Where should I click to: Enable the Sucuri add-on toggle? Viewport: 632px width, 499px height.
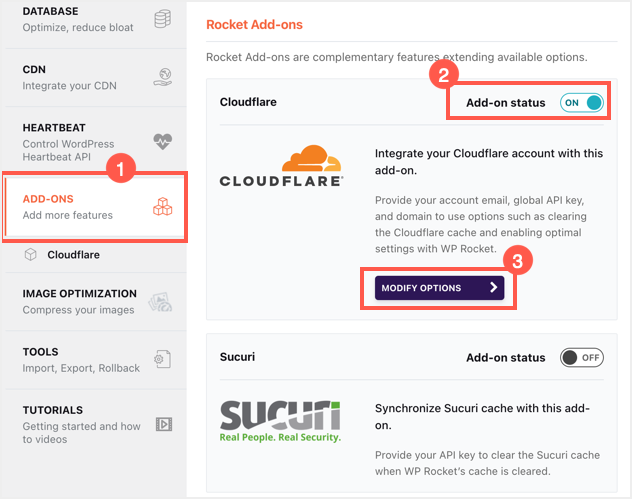pos(582,357)
